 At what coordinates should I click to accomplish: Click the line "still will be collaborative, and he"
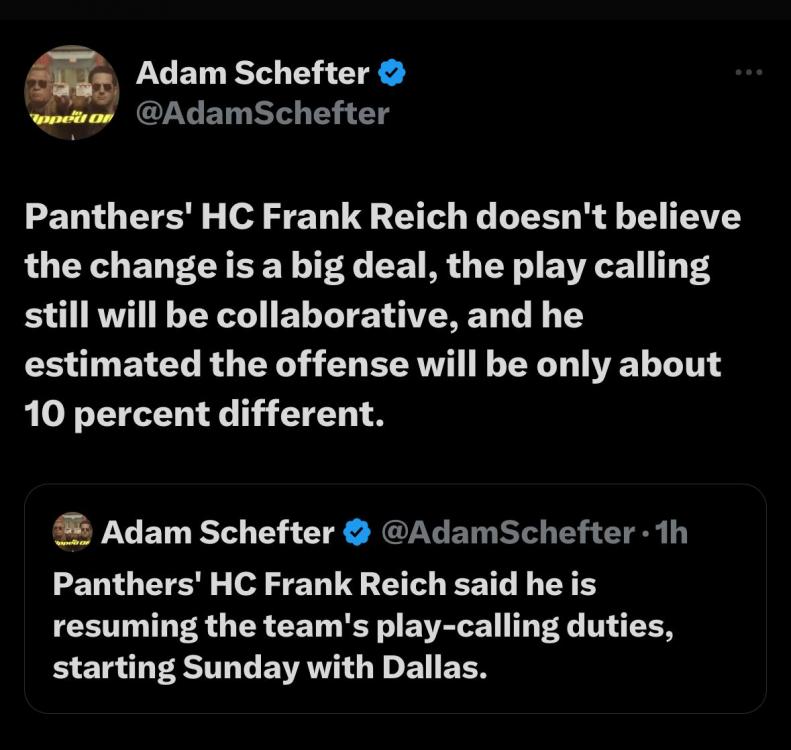pos(304,316)
